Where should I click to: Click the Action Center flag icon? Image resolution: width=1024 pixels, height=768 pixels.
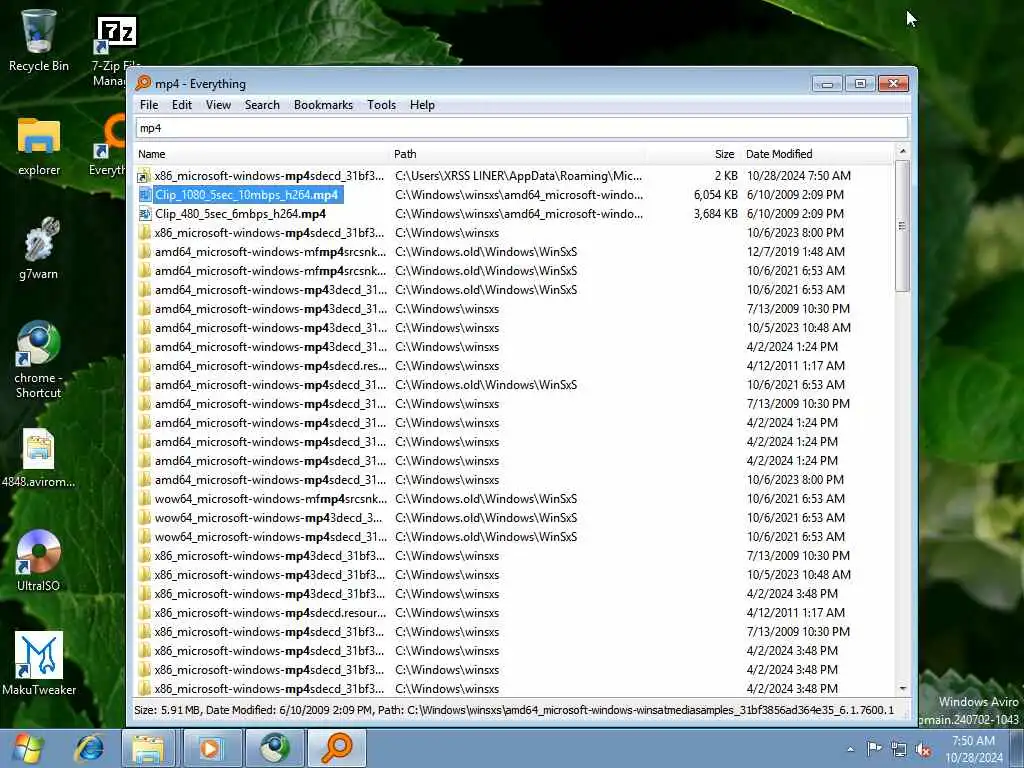(x=874, y=748)
